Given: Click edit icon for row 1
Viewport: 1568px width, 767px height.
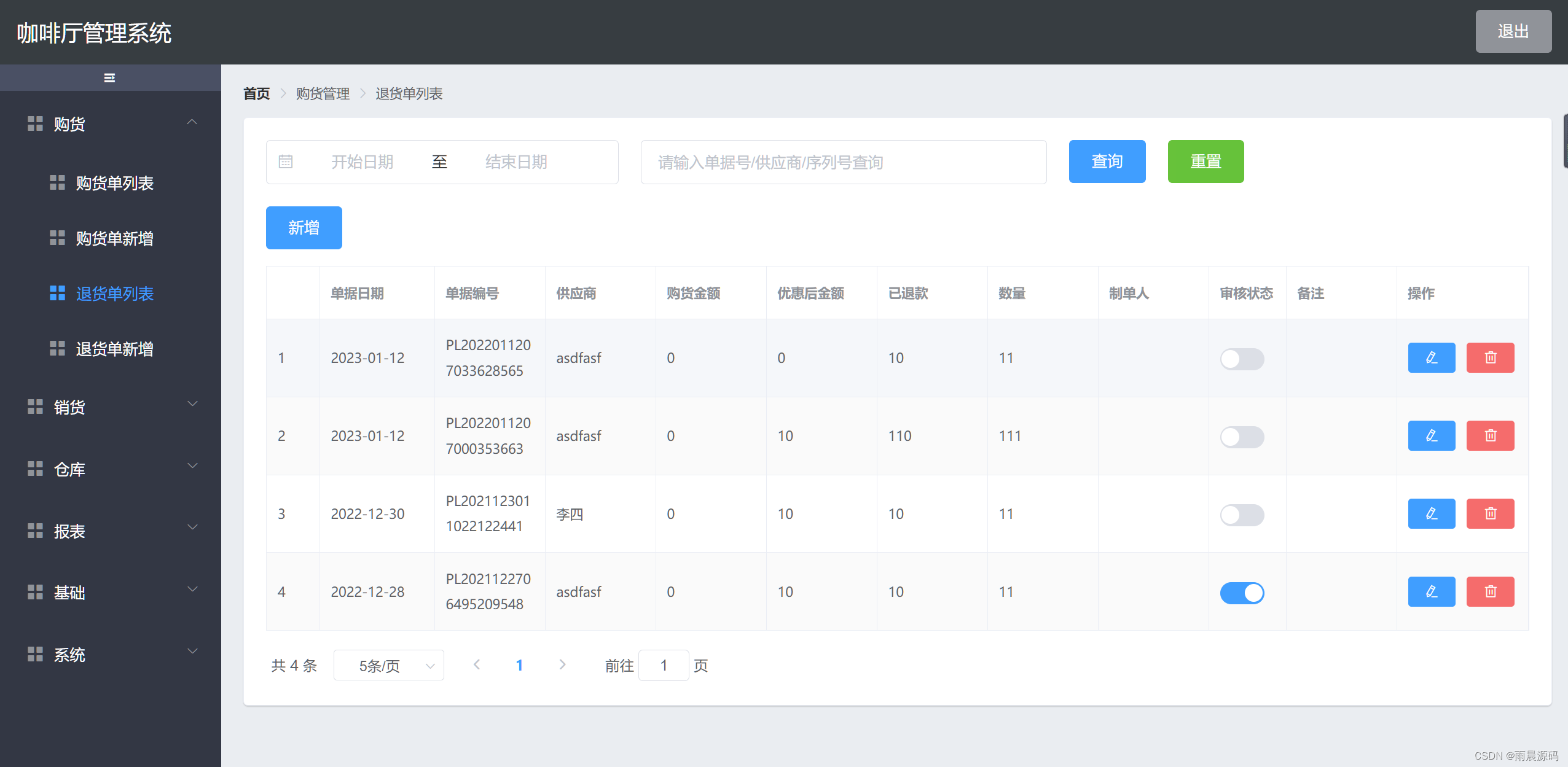Looking at the screenshot, I should [1431, 357].
